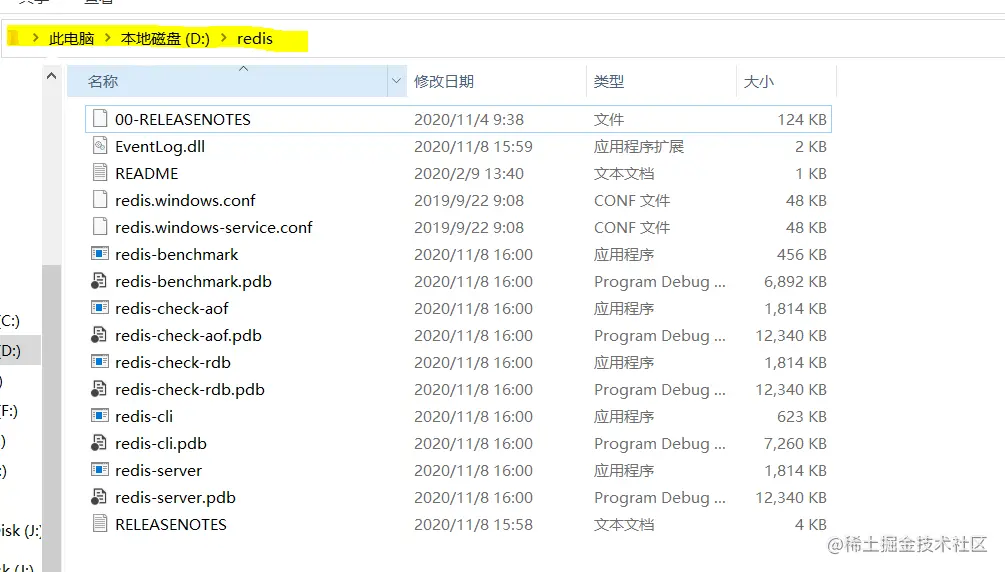Click the redis-check-aof.pdb file icon
The width and height of the screenshot is (1005, 572).
[x=99, y=335]
